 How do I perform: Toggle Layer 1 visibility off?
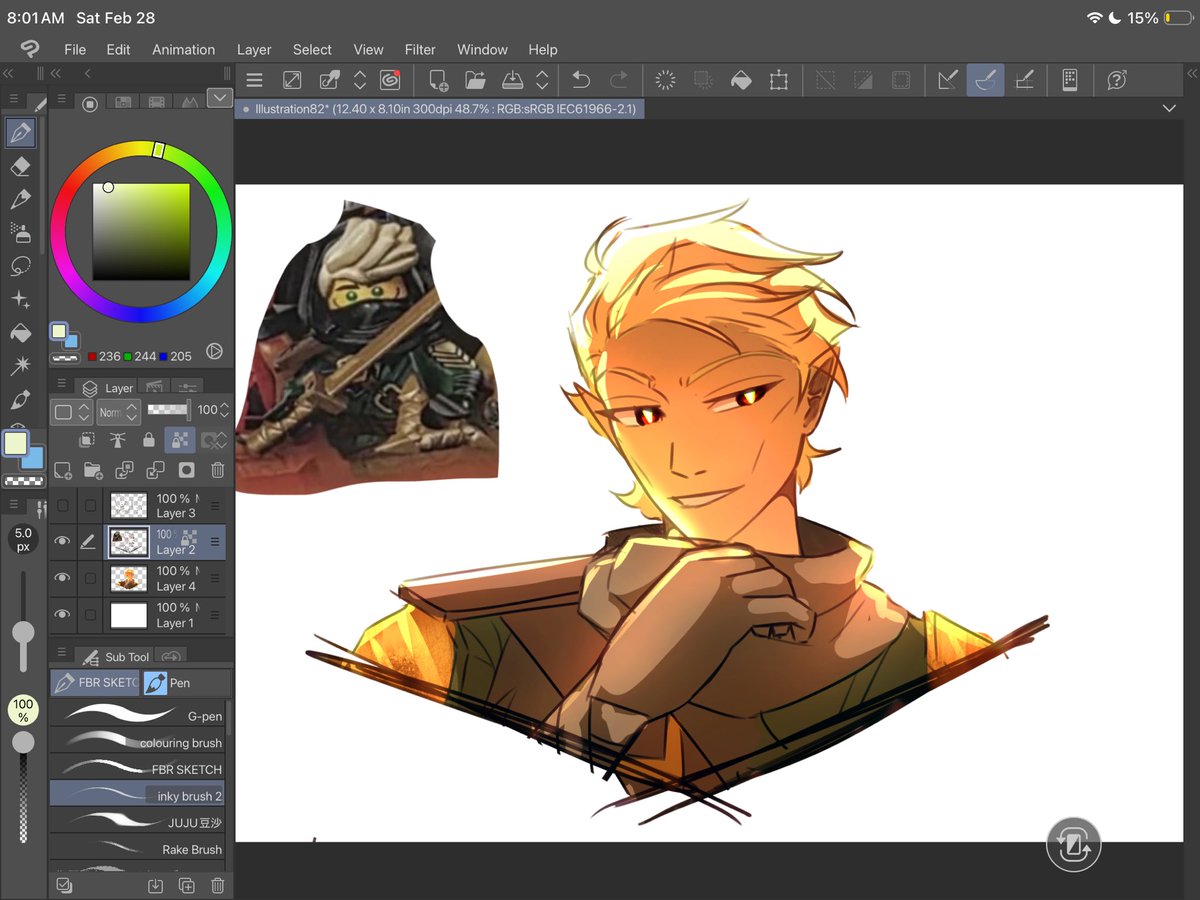click(63, 615)
